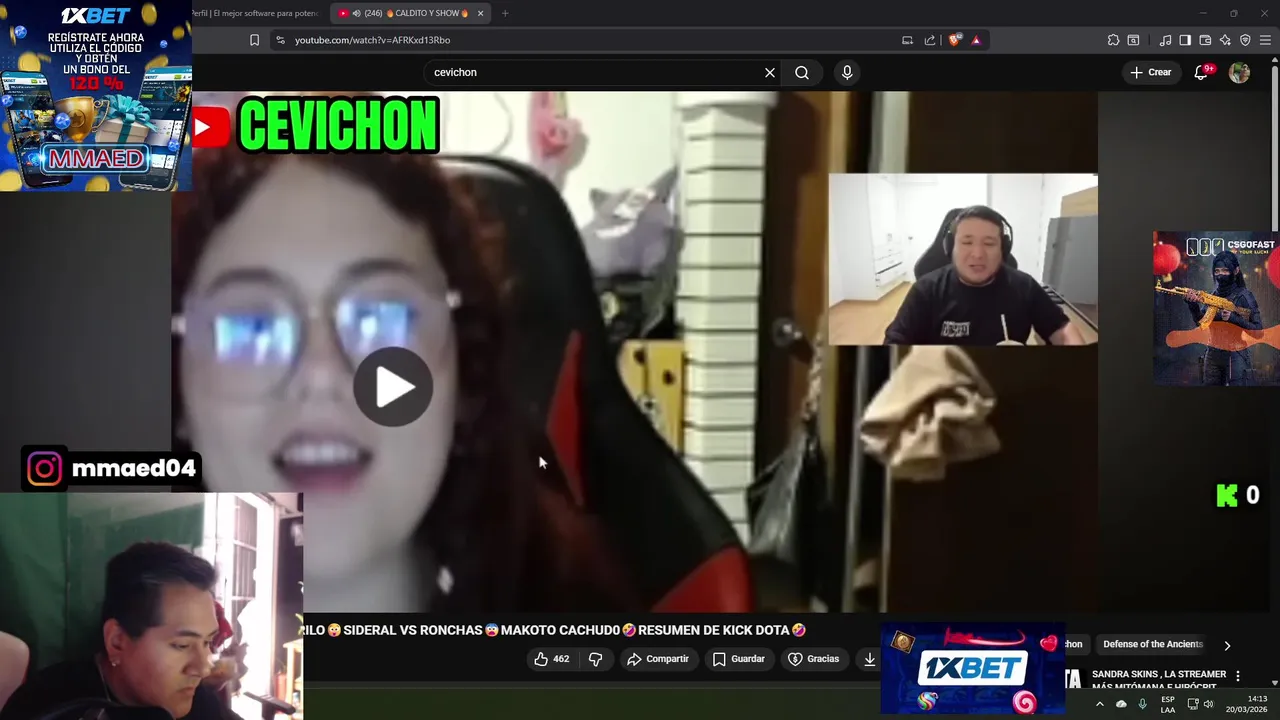Open a new browser tab
The height and width of the screenshot is (720, 1280).
pyautogui.click(x=505, y=13)
